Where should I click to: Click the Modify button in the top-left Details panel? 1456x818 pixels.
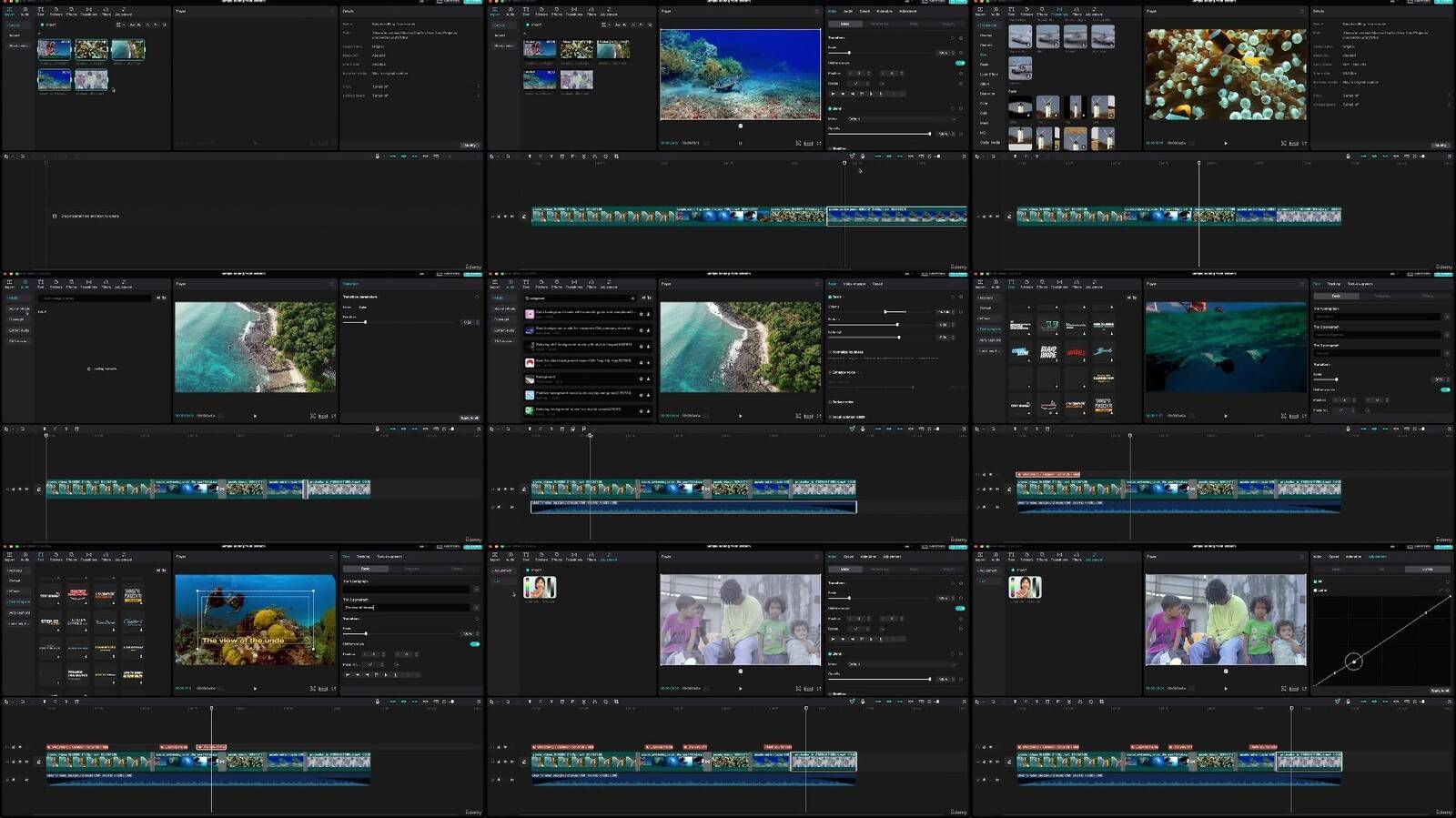coord(470,145)
